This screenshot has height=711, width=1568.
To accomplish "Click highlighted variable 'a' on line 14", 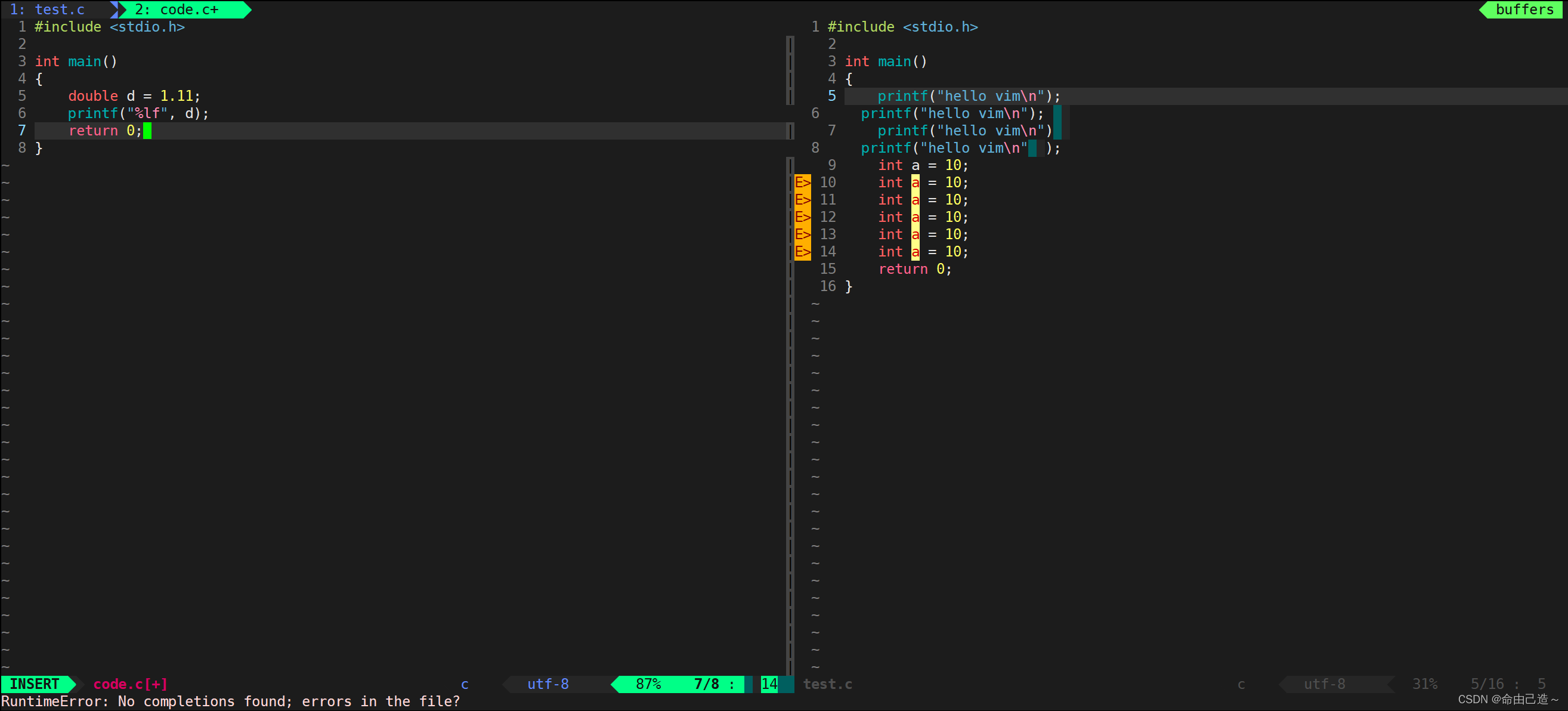I will tap(915, 251).
